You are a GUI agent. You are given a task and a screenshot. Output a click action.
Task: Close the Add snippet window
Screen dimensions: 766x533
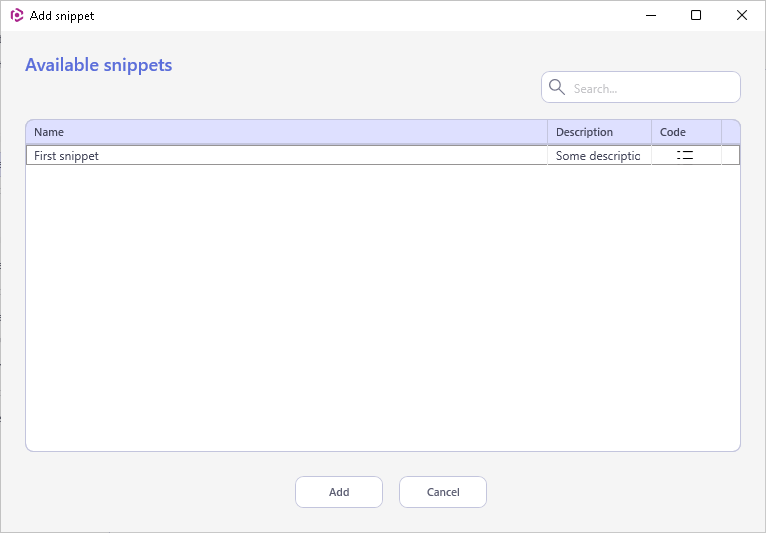tap(742, 15)
